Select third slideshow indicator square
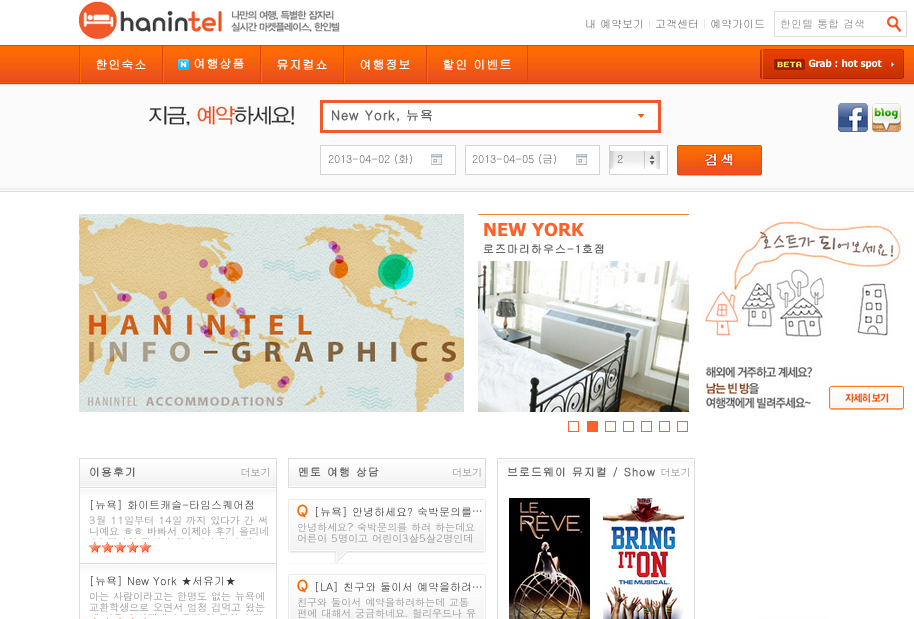 (610, 427)
